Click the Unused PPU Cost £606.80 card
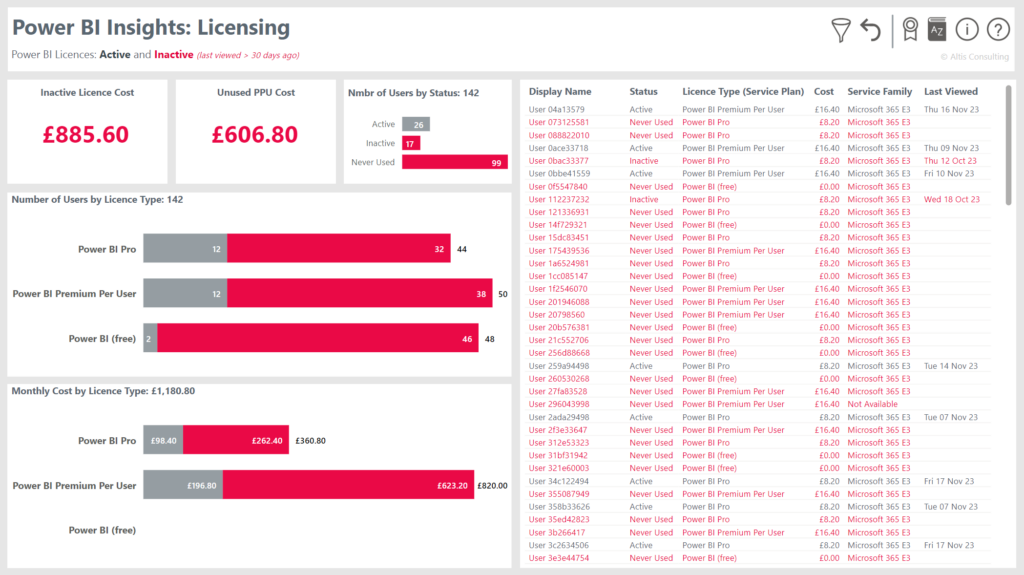The image size is (1024, 575). pos(255,131)
